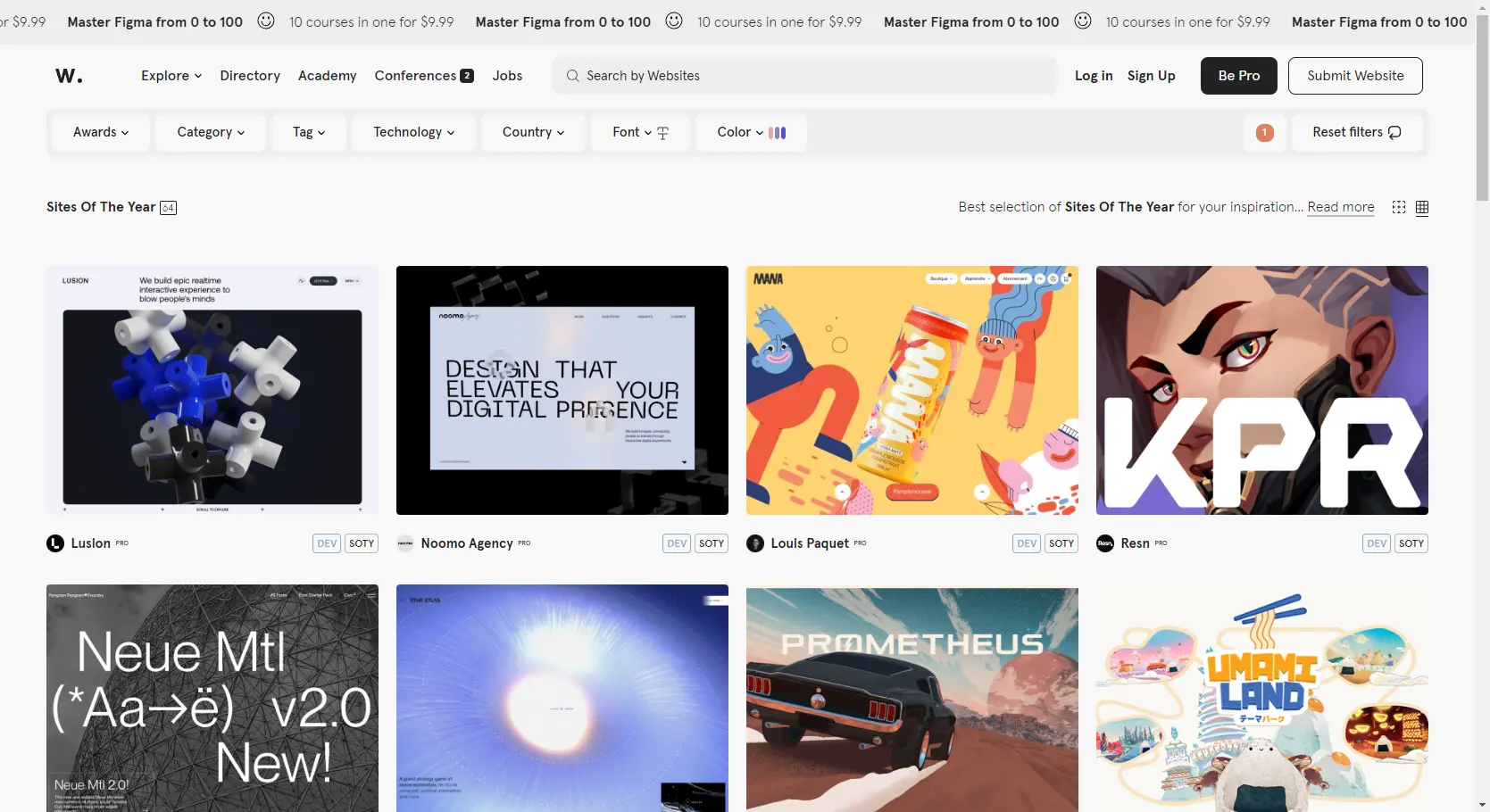Open the Lusion website thumbnail
The image size is (1490, 812).
click(x=212, y=390)
